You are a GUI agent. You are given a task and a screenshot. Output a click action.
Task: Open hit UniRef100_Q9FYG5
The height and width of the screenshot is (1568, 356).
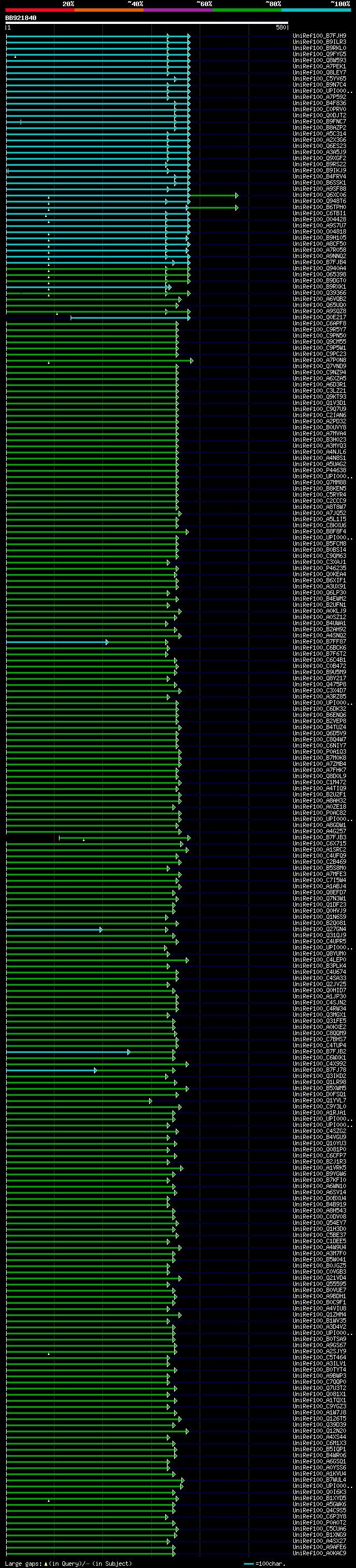pos(319,54)
